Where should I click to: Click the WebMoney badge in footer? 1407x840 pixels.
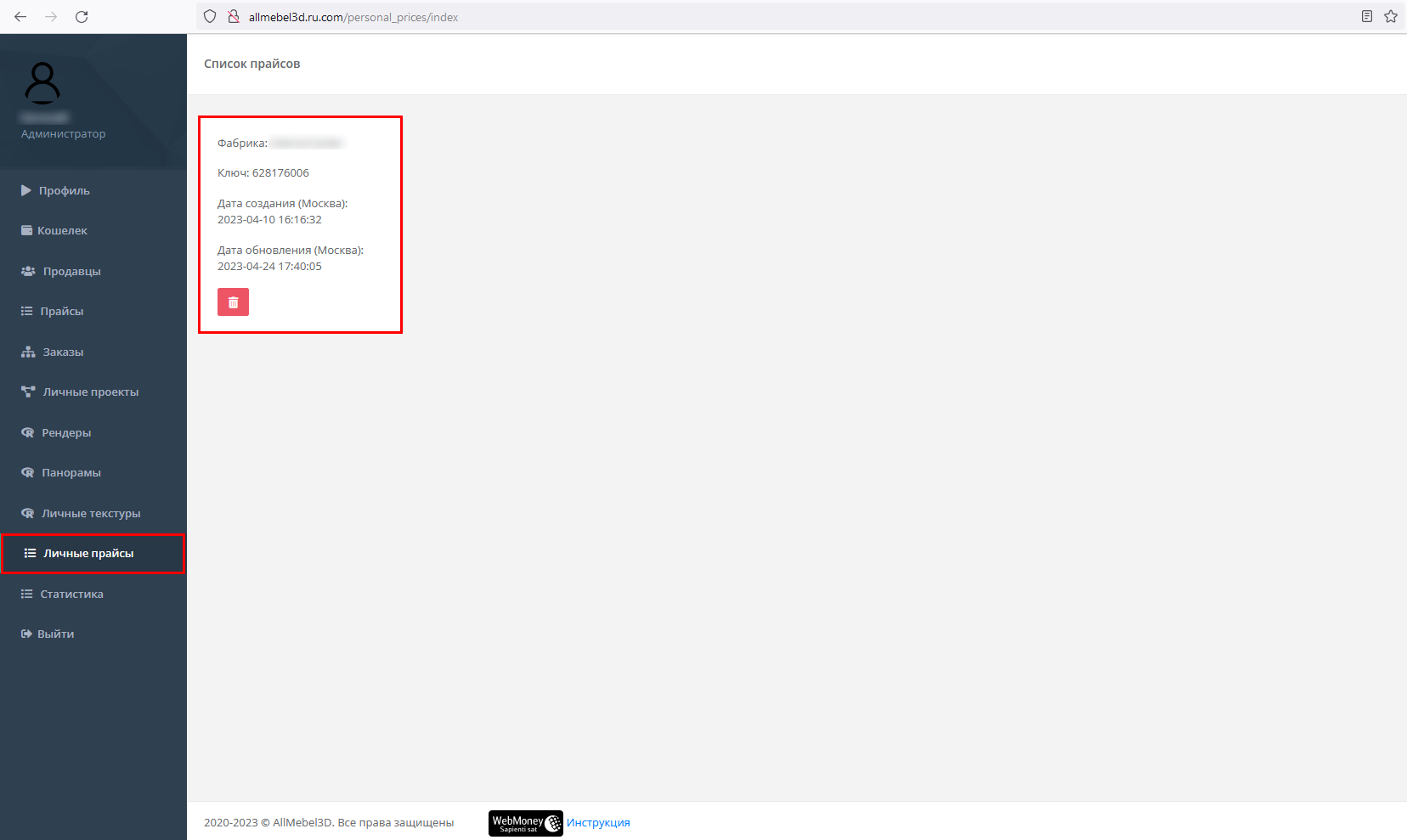[526, 823]
